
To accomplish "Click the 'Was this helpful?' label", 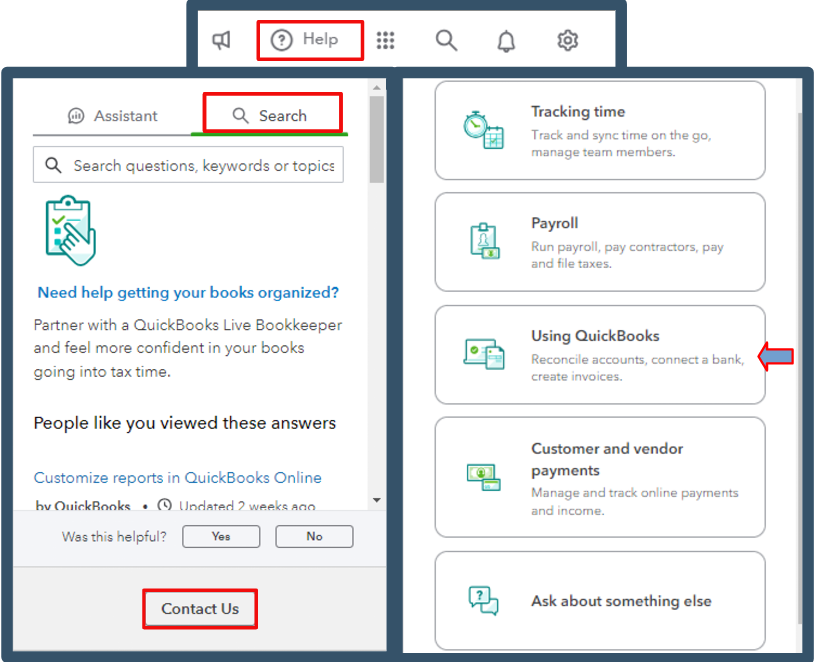I will point(114,537).
